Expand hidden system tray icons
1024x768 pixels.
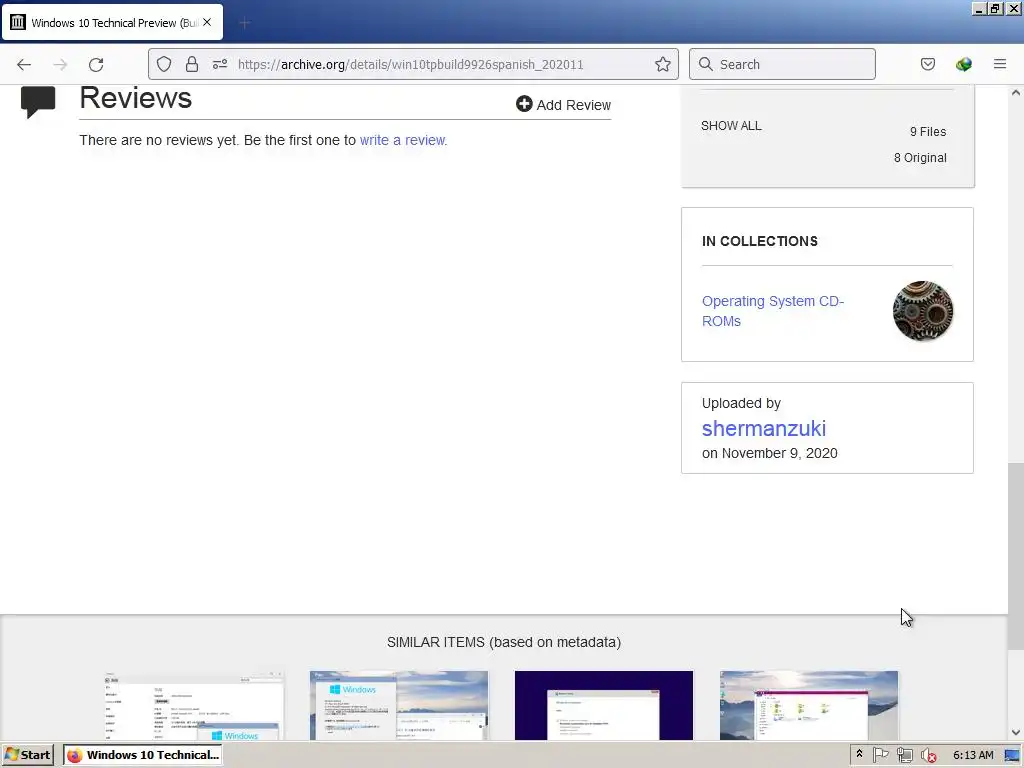[x=859, y=754]
